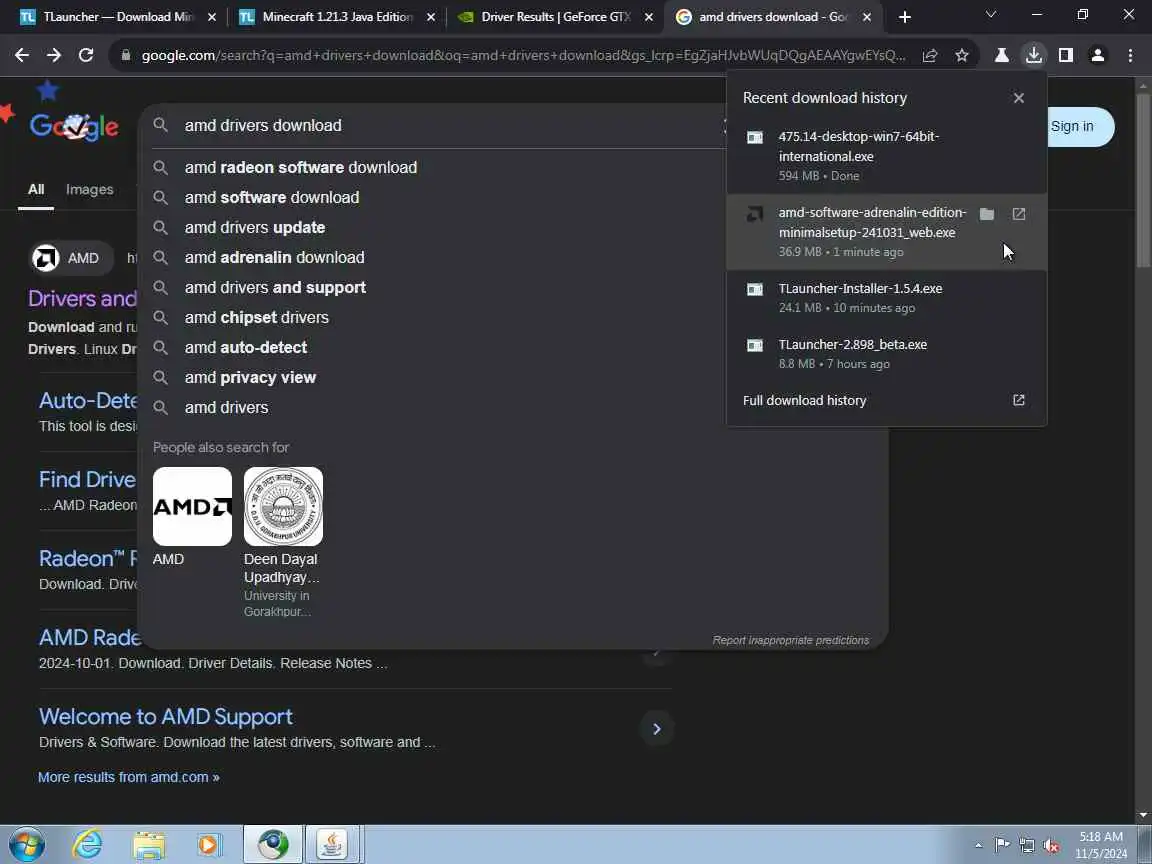Select the All search results tab
Screen dimensions: 1152x864
(x=36, y=190)
